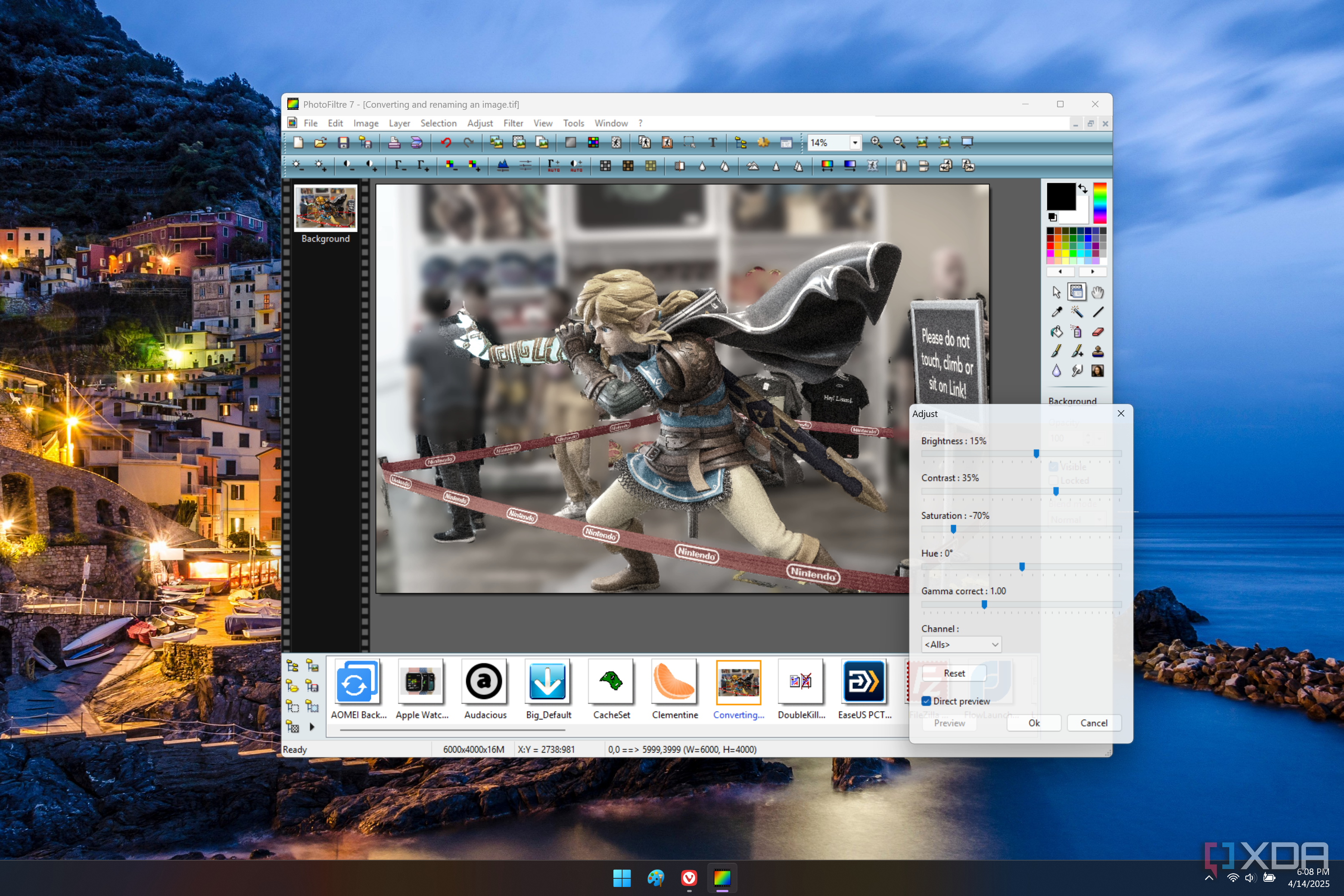Click the Brightness minus icon

click(298, 166)
